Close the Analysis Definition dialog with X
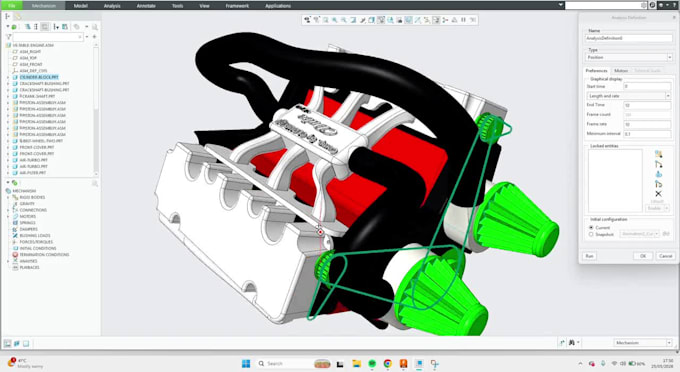This screenshot has height=372, width=680. (x=674, y=17)
